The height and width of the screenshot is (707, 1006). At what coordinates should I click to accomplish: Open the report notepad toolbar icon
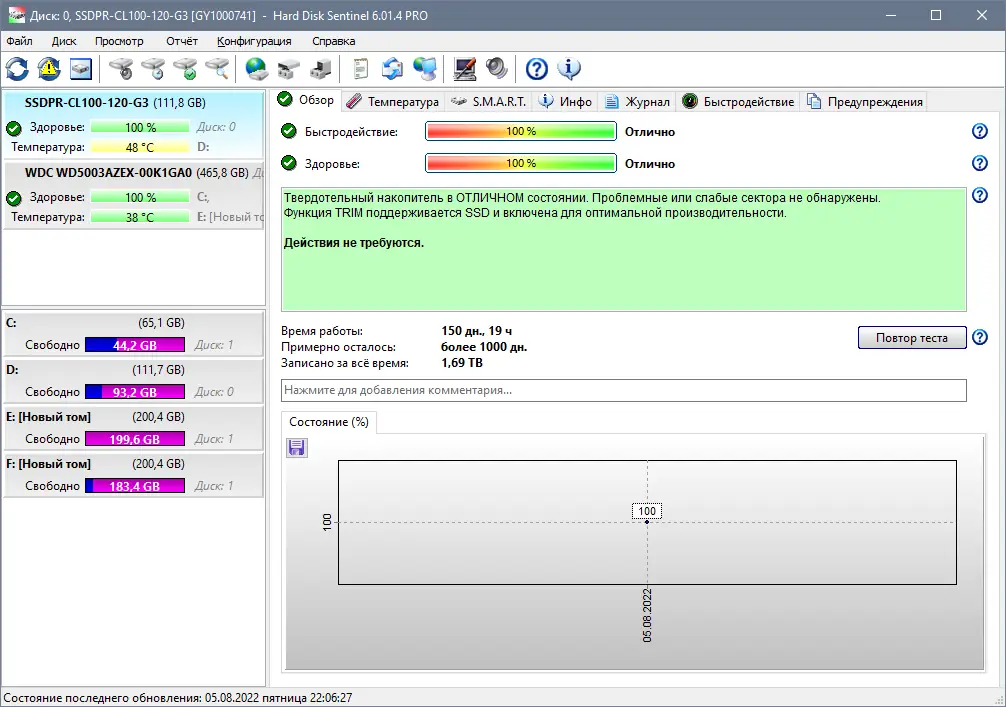click(x=361, y=69)
